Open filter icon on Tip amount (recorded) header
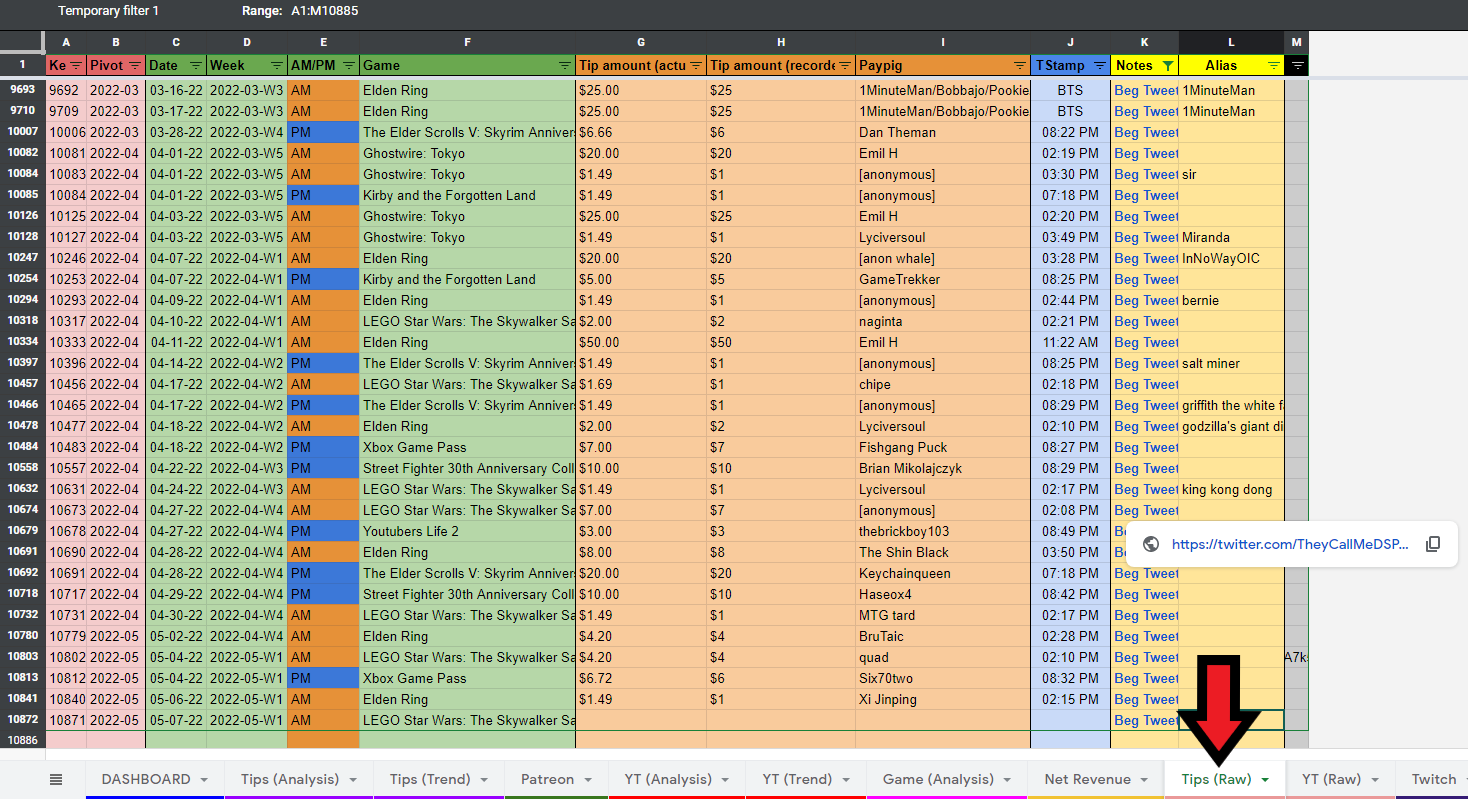Image resolution: width=1468 pixels, height=799 pixels. point(845,65)
